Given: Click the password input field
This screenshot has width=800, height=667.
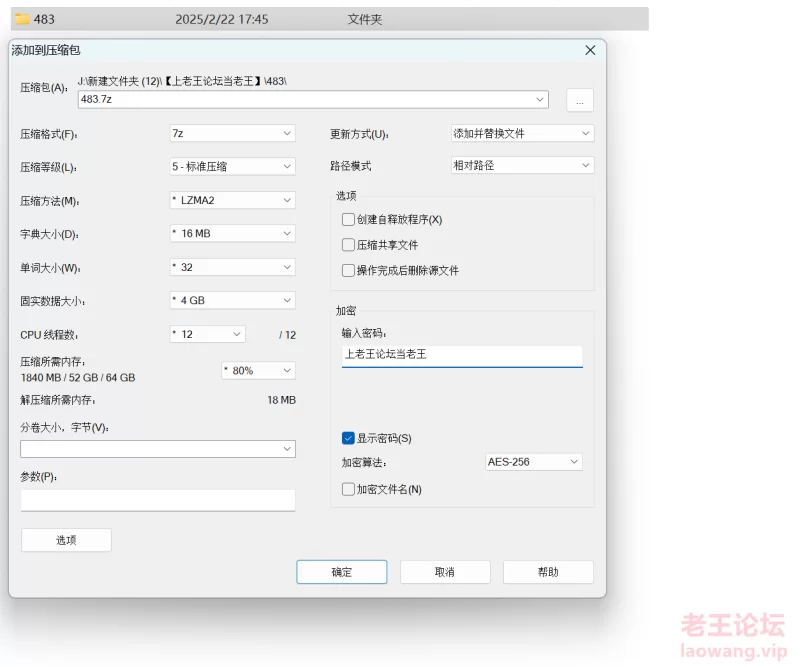Looking at the screenshot, I should coord(461,355).
